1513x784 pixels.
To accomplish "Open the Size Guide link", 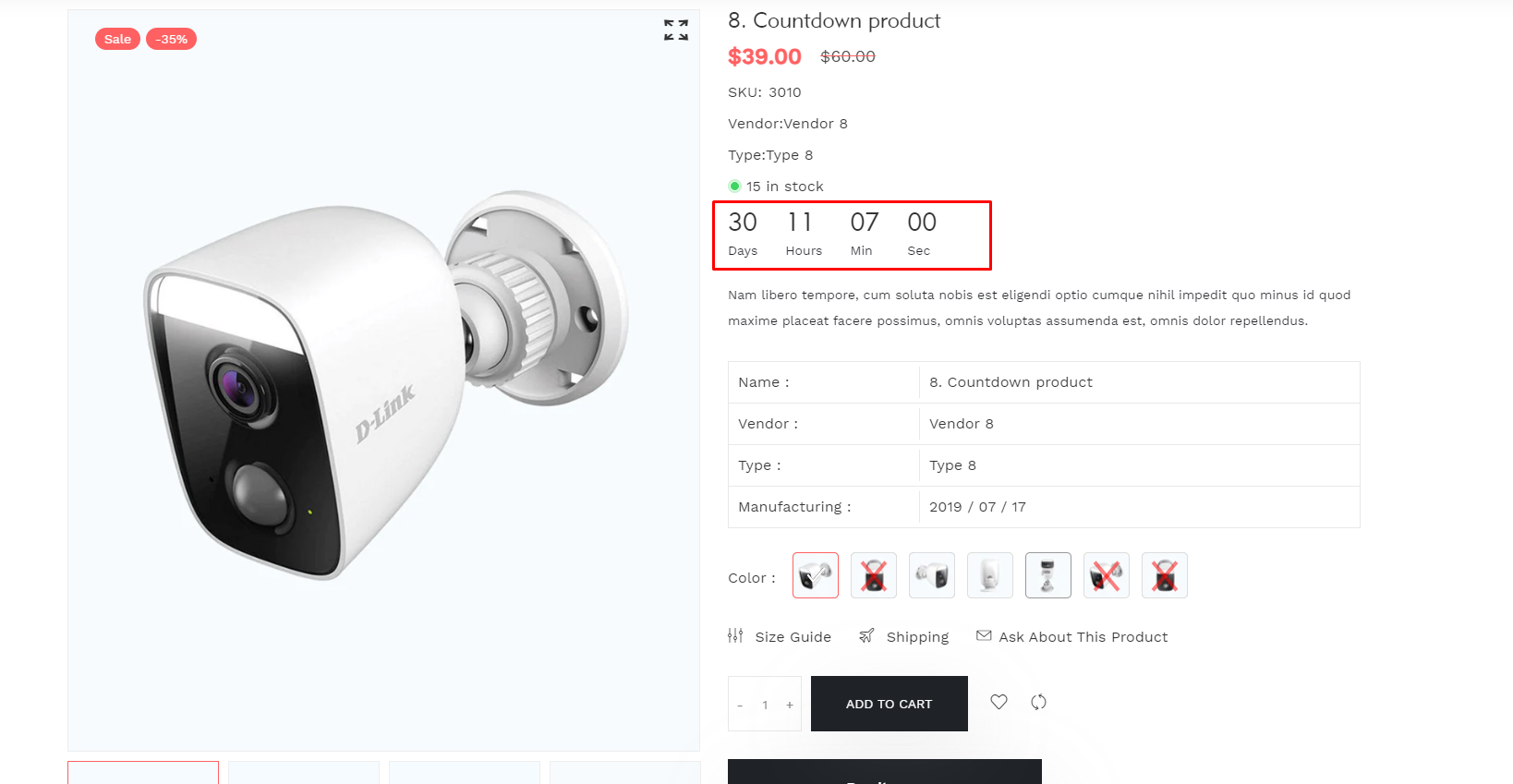I will (793, 637).
